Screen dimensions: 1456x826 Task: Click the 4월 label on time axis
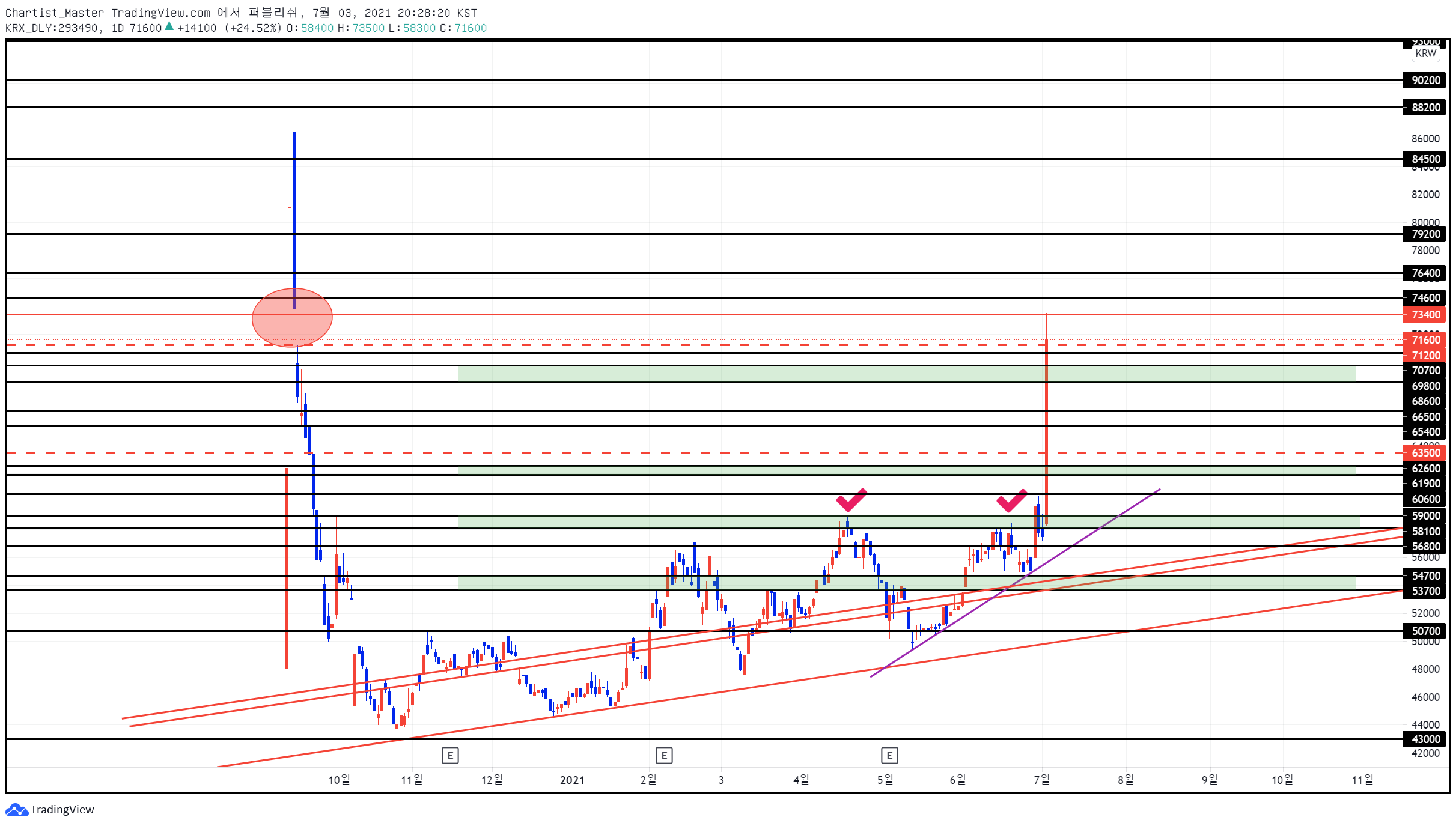tap(801, 780)
